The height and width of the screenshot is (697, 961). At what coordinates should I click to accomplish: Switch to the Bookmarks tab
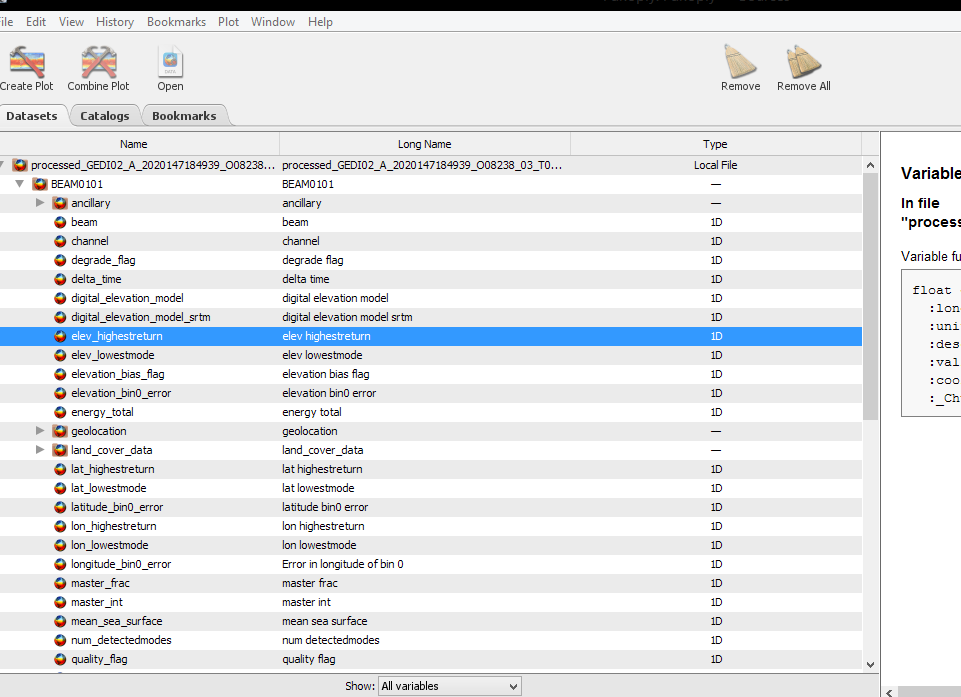[184, 116]
